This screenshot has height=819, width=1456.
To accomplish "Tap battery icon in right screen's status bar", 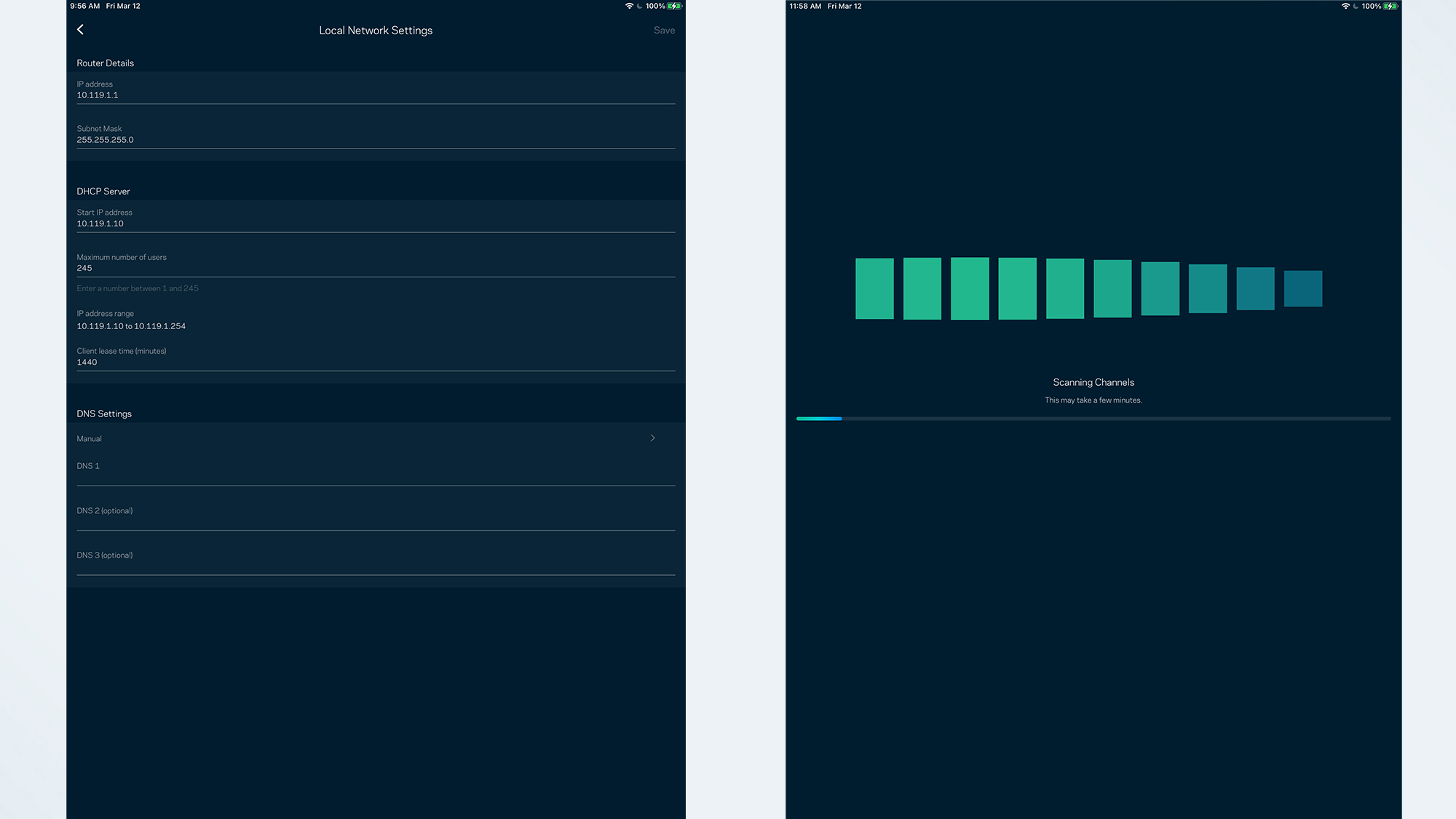I will (1391, 6).
